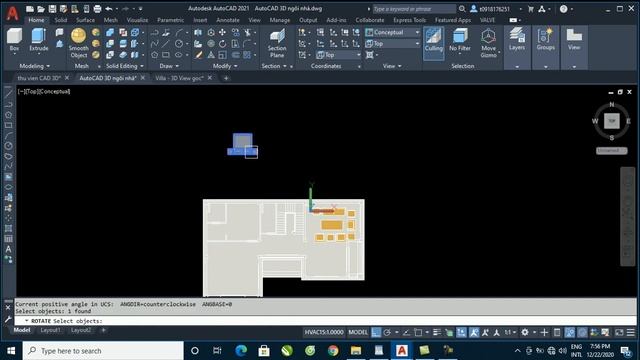Click the Rotate tool in Modify panel
This screenshot has width=640, height=360.
click(222, 44)
